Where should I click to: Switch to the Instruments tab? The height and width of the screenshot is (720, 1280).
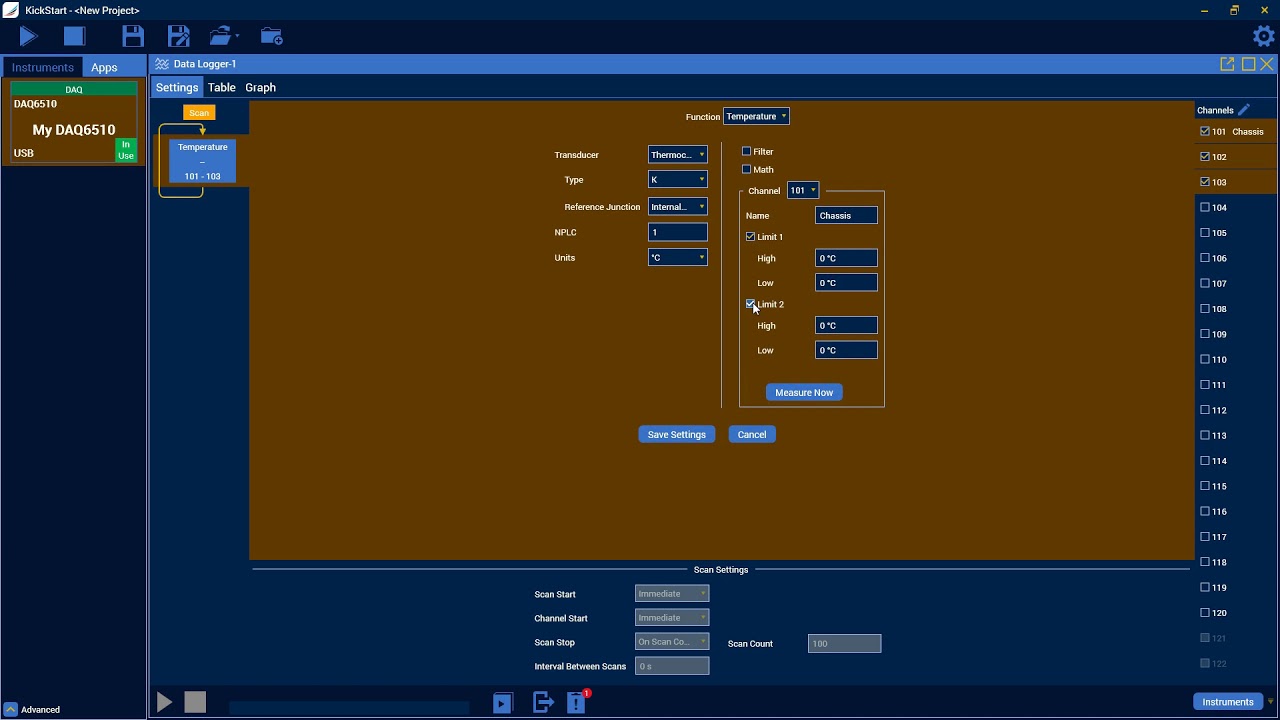[43, 67]
